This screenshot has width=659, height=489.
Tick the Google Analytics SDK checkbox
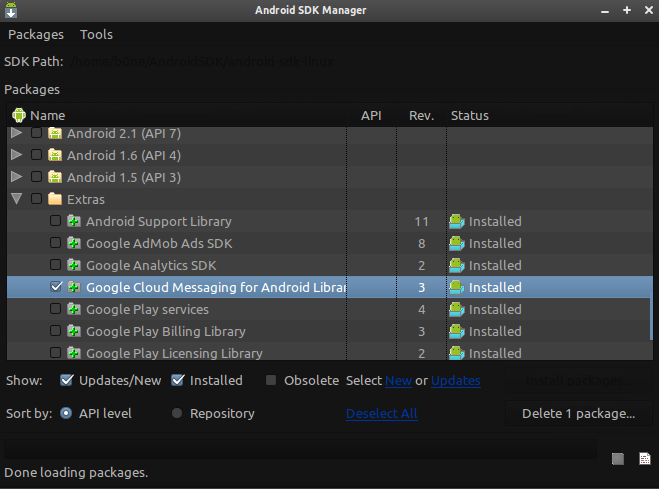(55, 265)
